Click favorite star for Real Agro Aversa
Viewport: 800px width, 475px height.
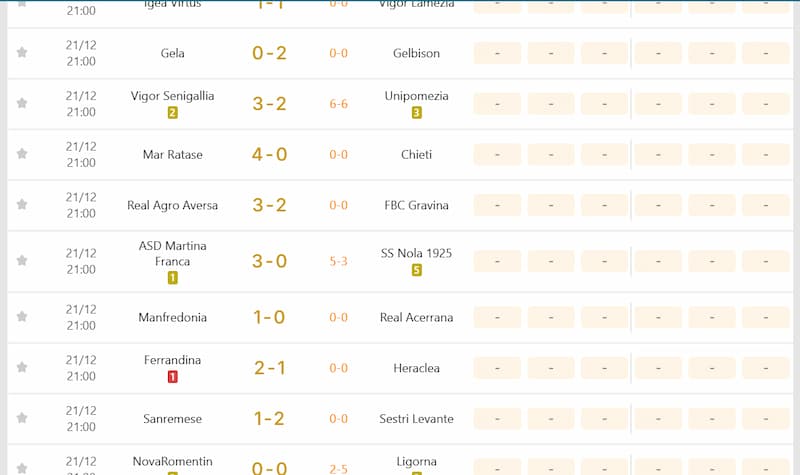(x=22, y=205)
